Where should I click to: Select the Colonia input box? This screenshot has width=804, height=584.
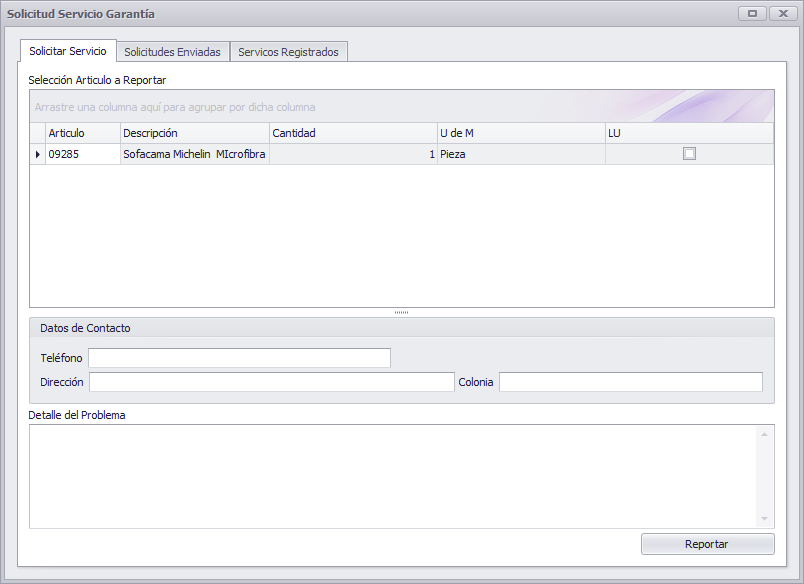pyautogui.click(x=631, y=382)
